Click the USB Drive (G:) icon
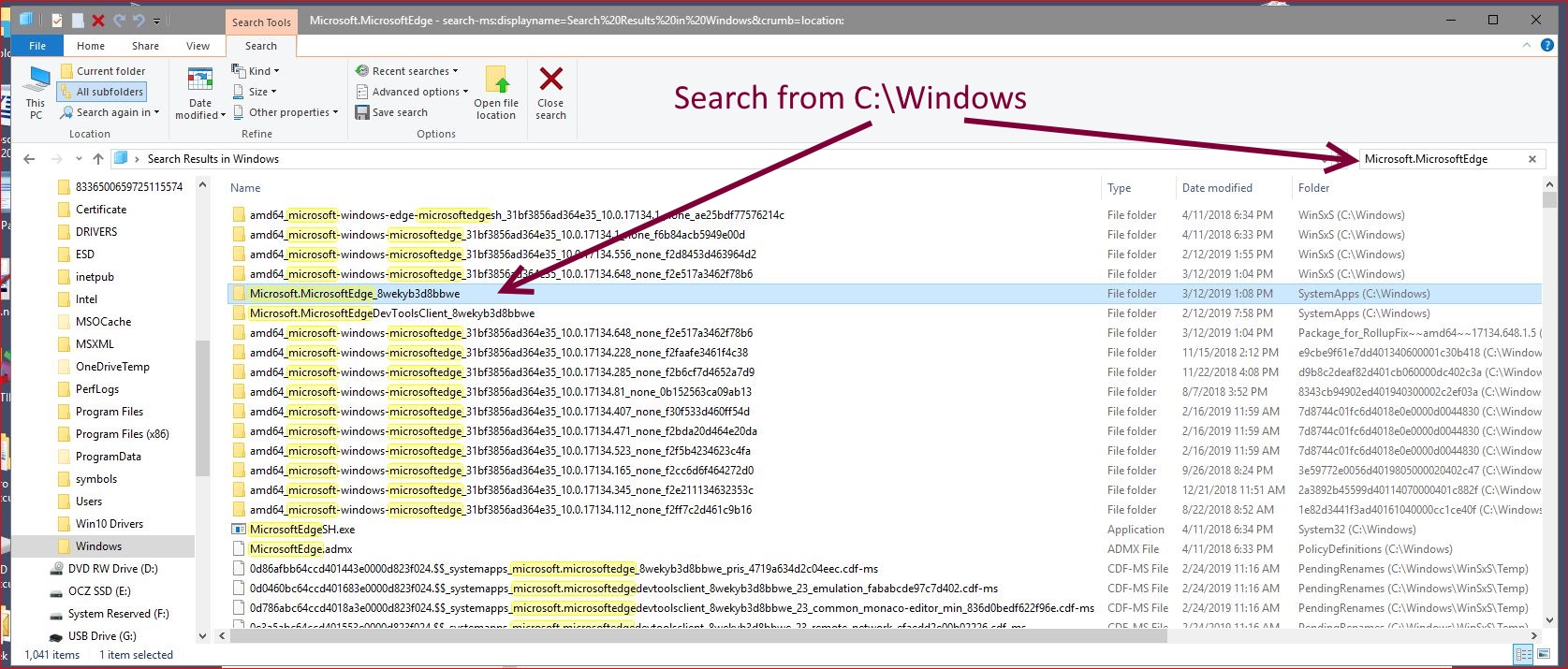The height and width of the screenshot is (669, 1568). tap(56, 636)
